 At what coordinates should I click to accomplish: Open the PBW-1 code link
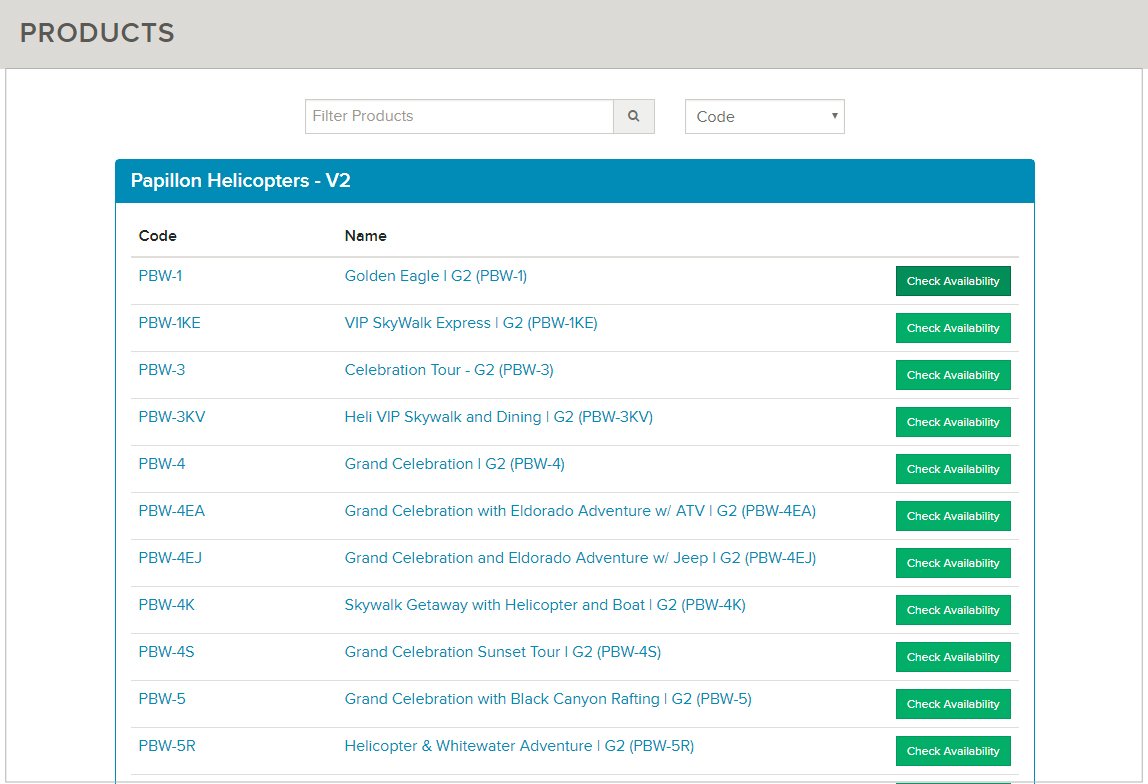[160, 276]
